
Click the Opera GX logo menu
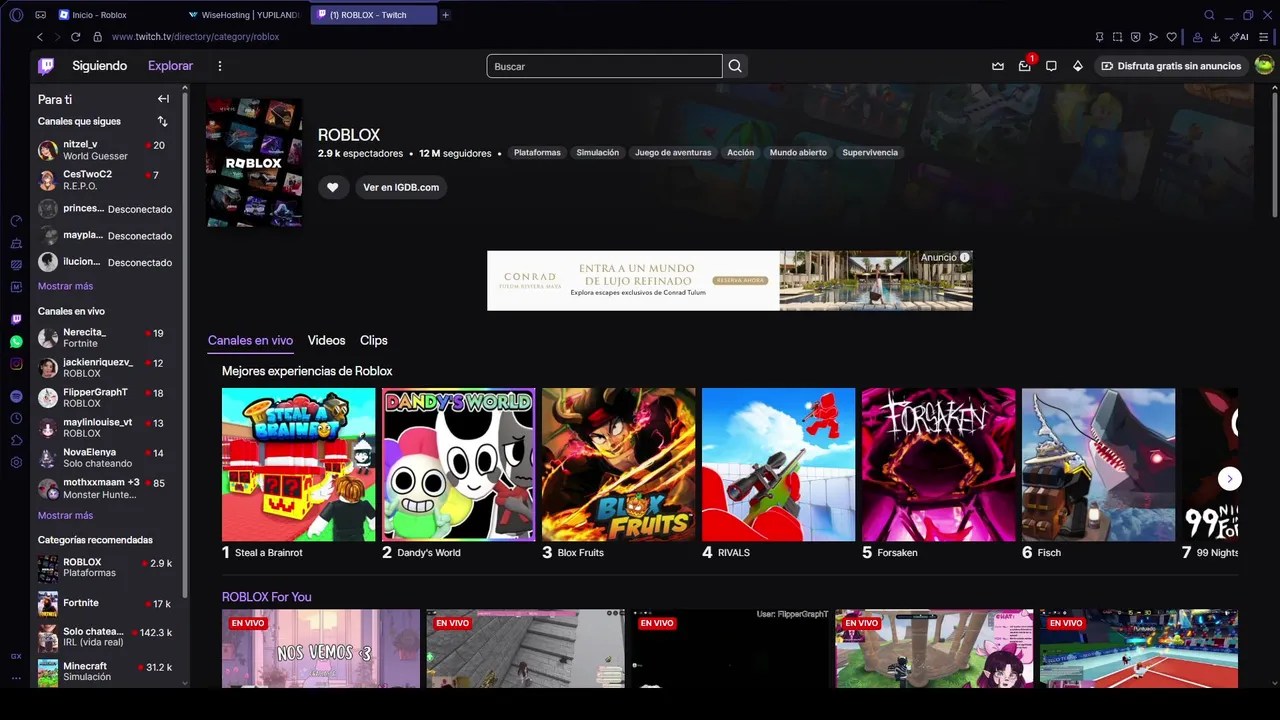click(16, 15)
